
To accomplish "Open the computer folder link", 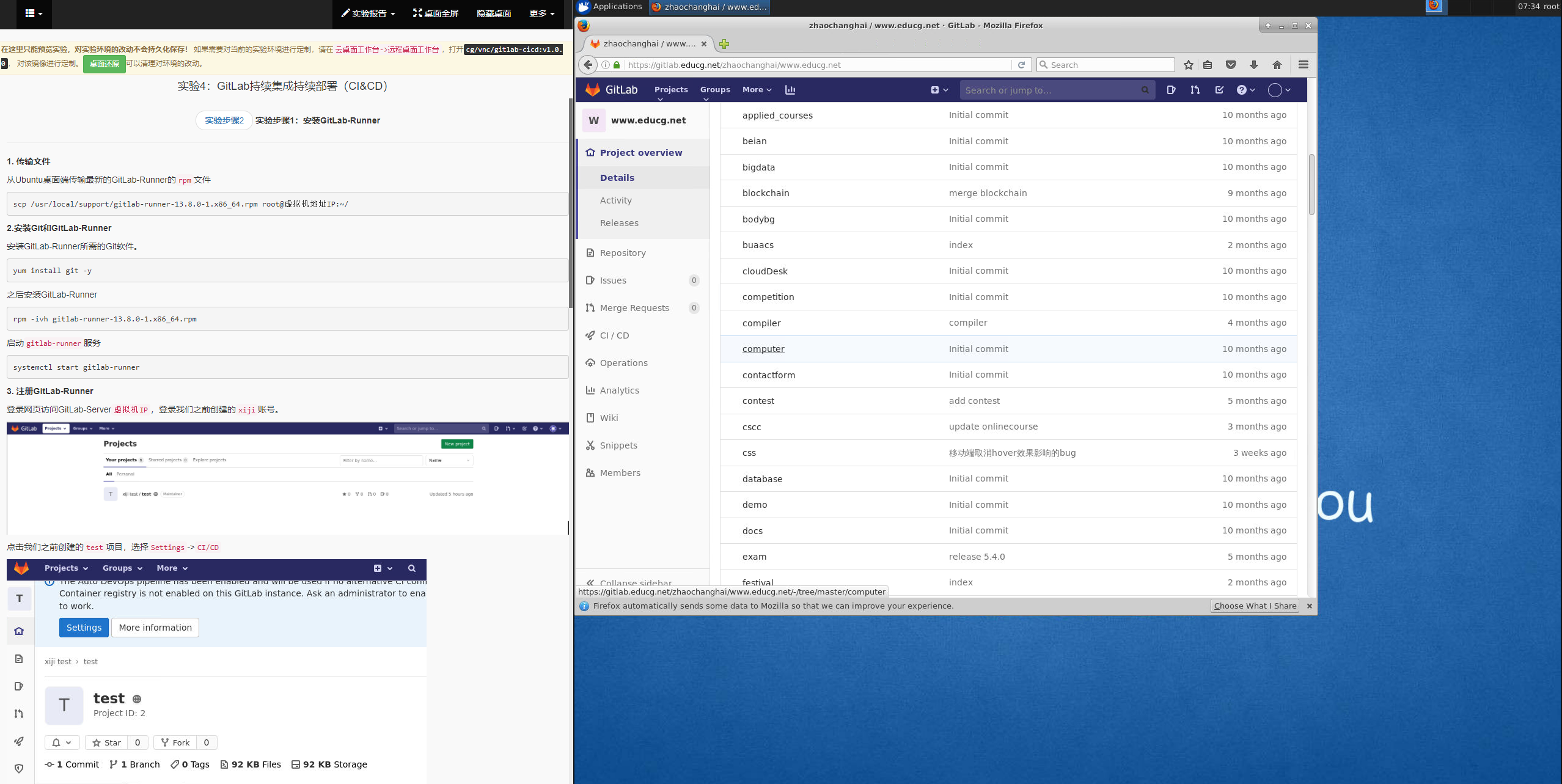I will 763,349.
